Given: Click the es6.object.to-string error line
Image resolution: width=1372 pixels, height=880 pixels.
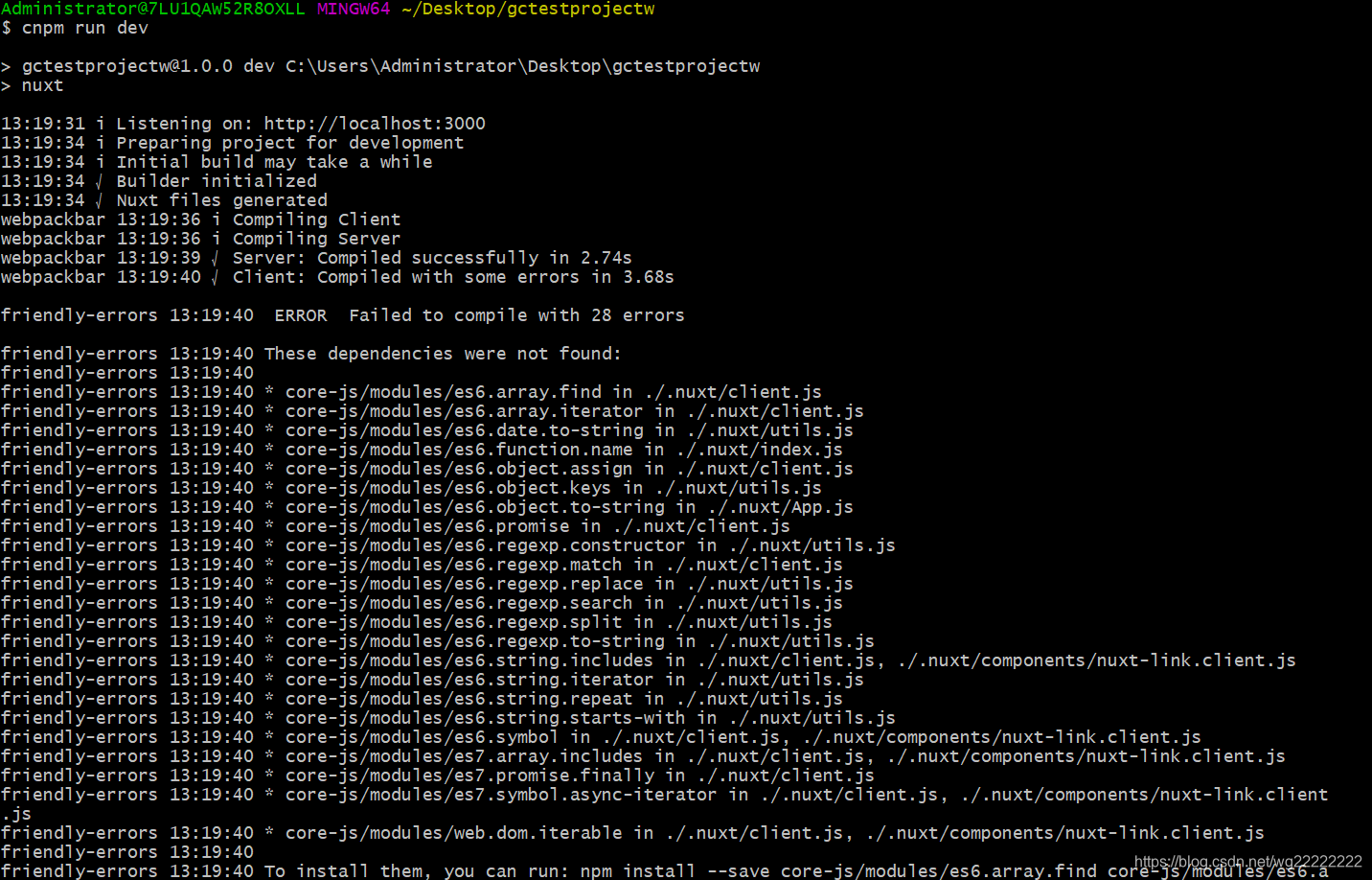Looking at the screenshot, I should (427, 507).
